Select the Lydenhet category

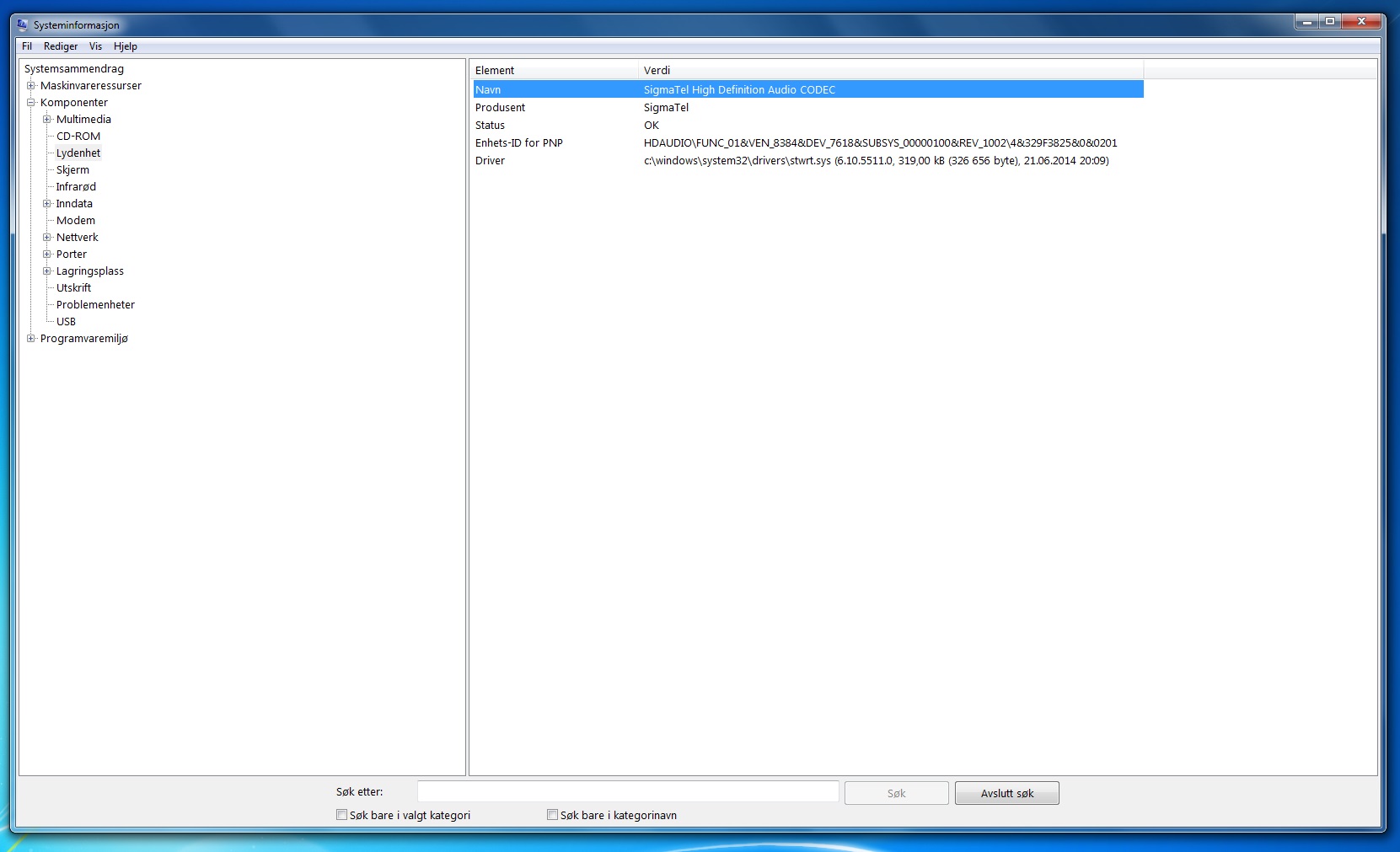(x=78, y=153)
